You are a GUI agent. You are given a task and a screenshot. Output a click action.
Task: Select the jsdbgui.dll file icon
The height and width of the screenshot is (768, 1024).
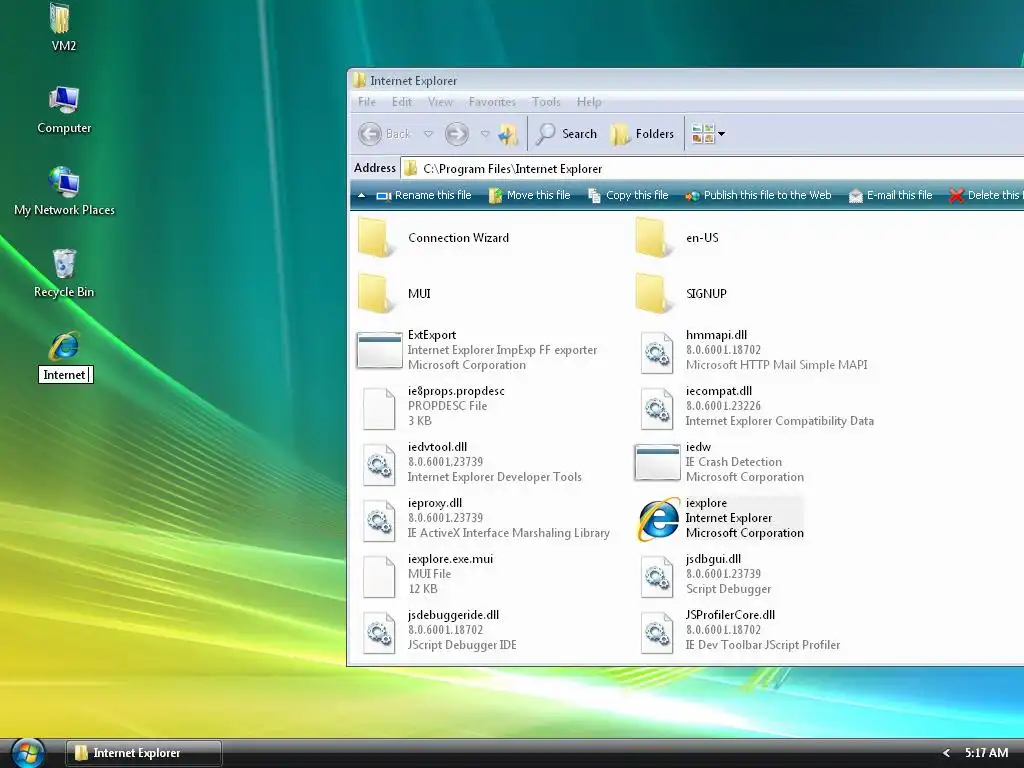[x=657, y=577]
